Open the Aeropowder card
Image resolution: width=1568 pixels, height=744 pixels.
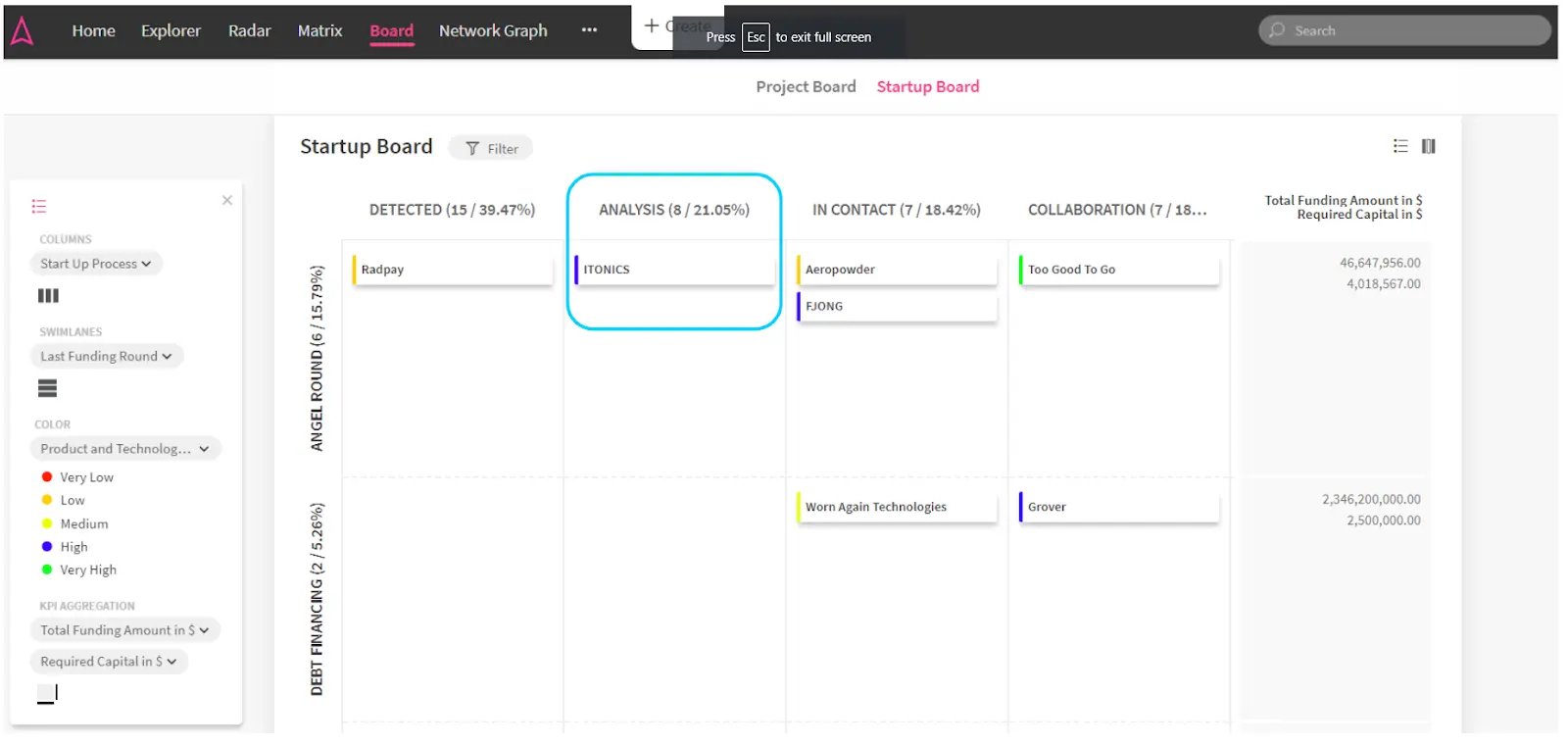click(897, 270)
